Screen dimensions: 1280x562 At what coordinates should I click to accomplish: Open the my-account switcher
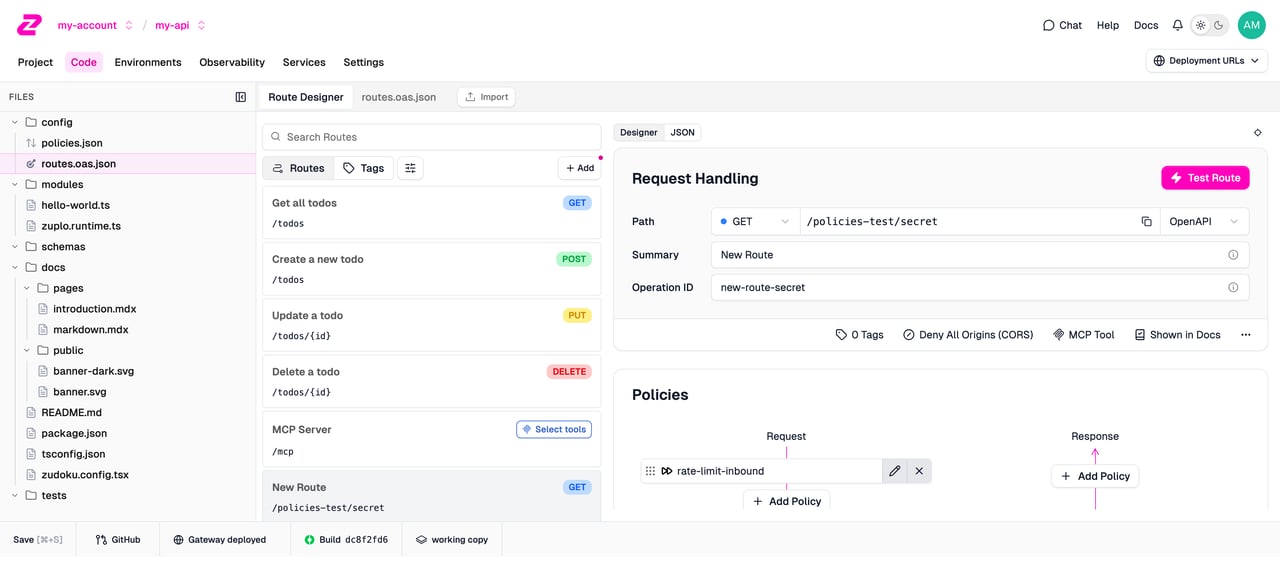95,25
